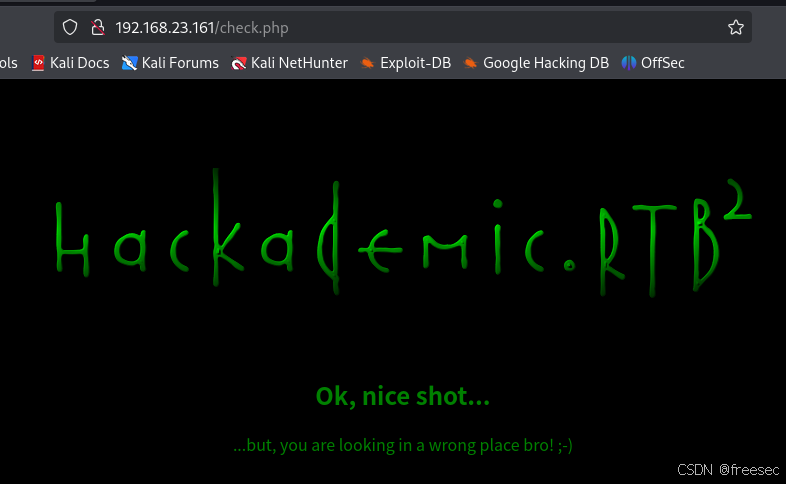
Task: Click the Exploit-DB orange bug icon
Action: 367,63
